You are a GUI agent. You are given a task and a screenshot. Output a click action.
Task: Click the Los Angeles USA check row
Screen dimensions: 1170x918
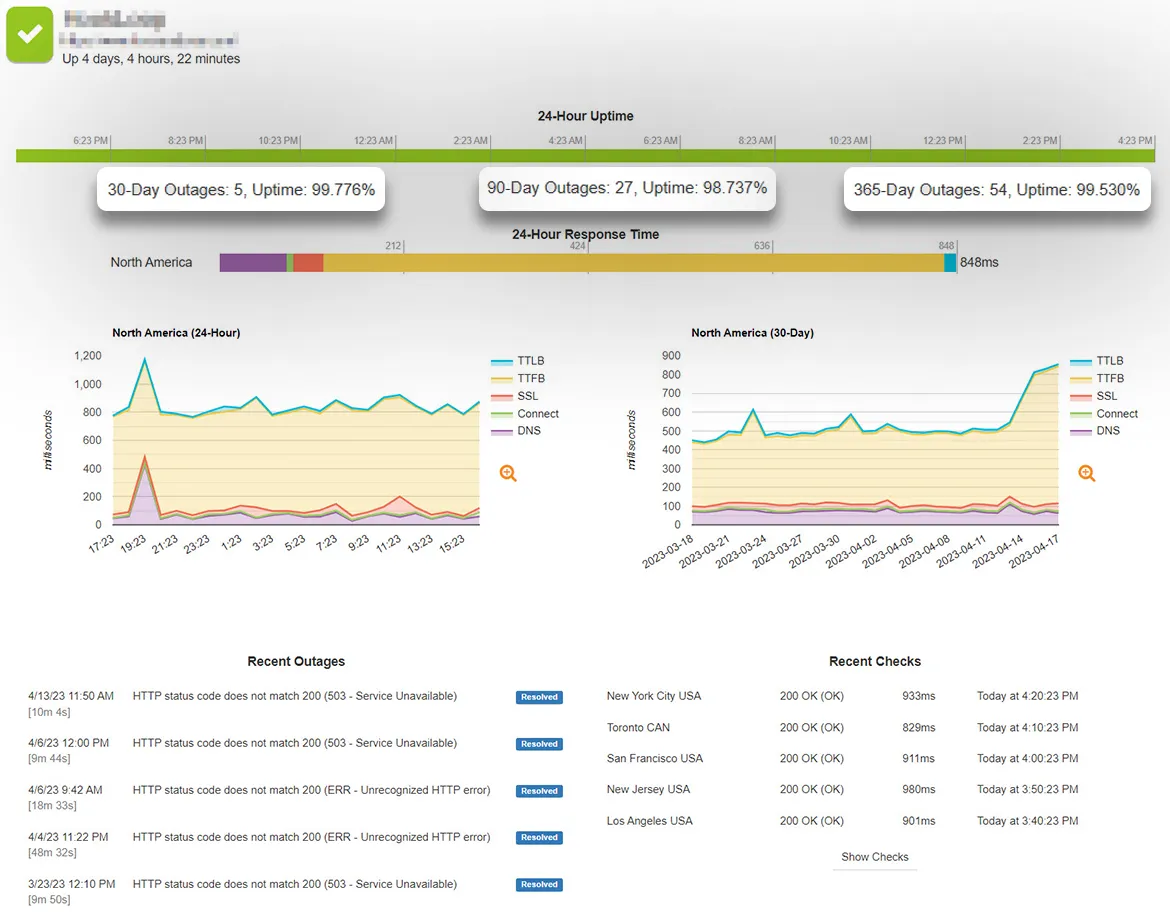pyautogui.click(x=842, y=821)
